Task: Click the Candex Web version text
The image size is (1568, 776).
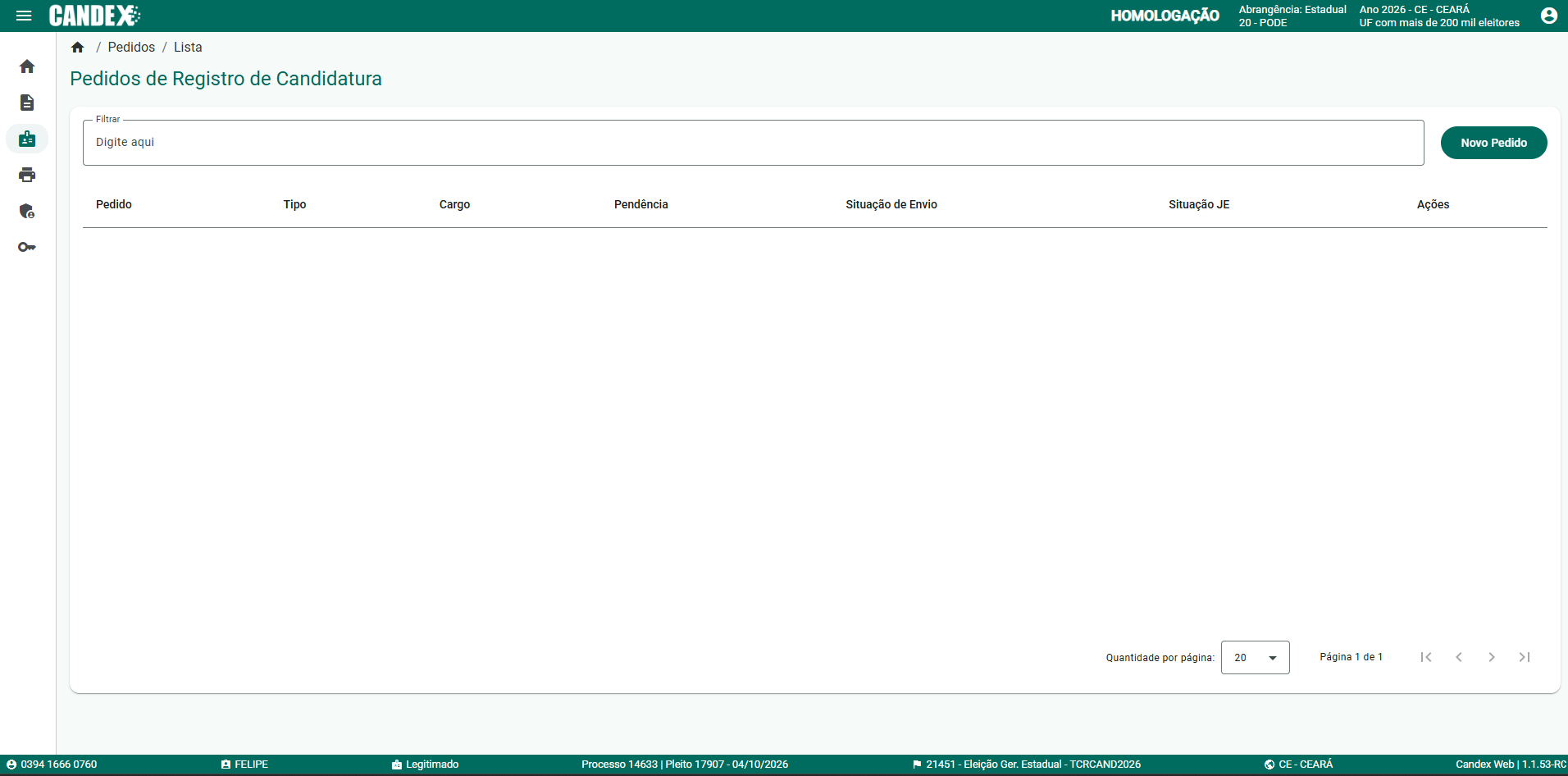Action: pos(1510,765)
